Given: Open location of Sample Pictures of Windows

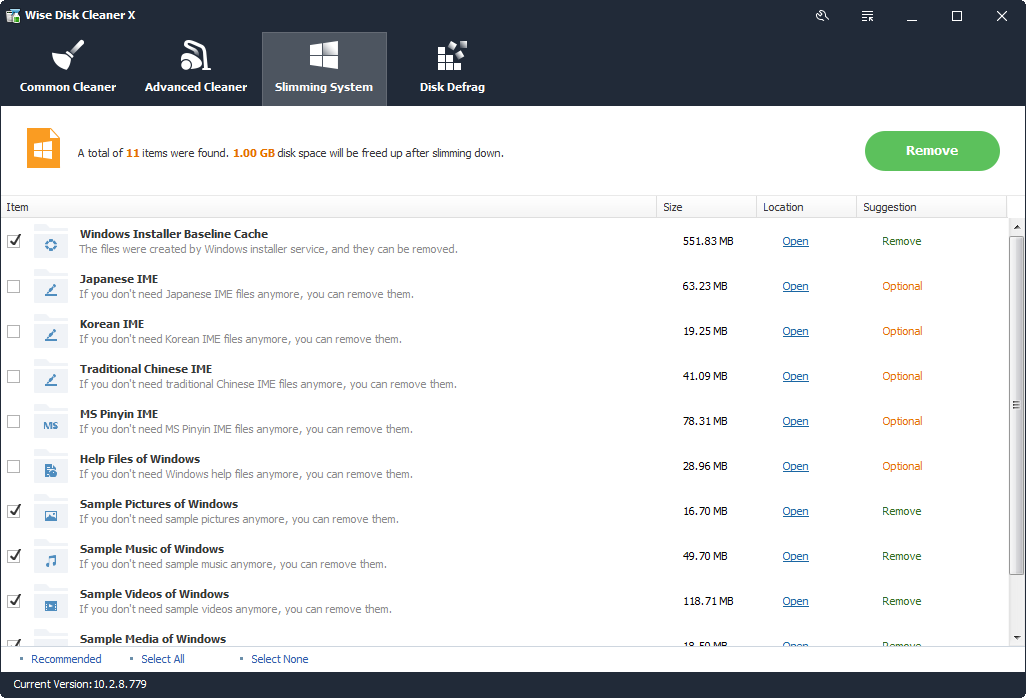Looking at the screenshot, I should (795, 512).
